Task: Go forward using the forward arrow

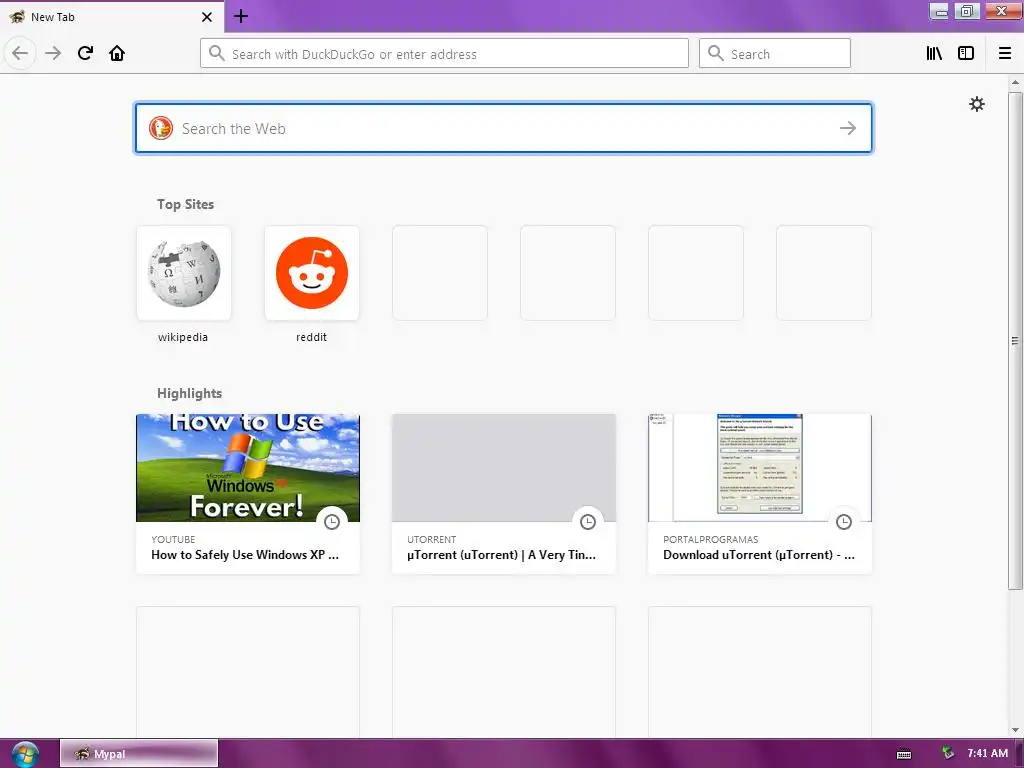Action: pos(53,53)
